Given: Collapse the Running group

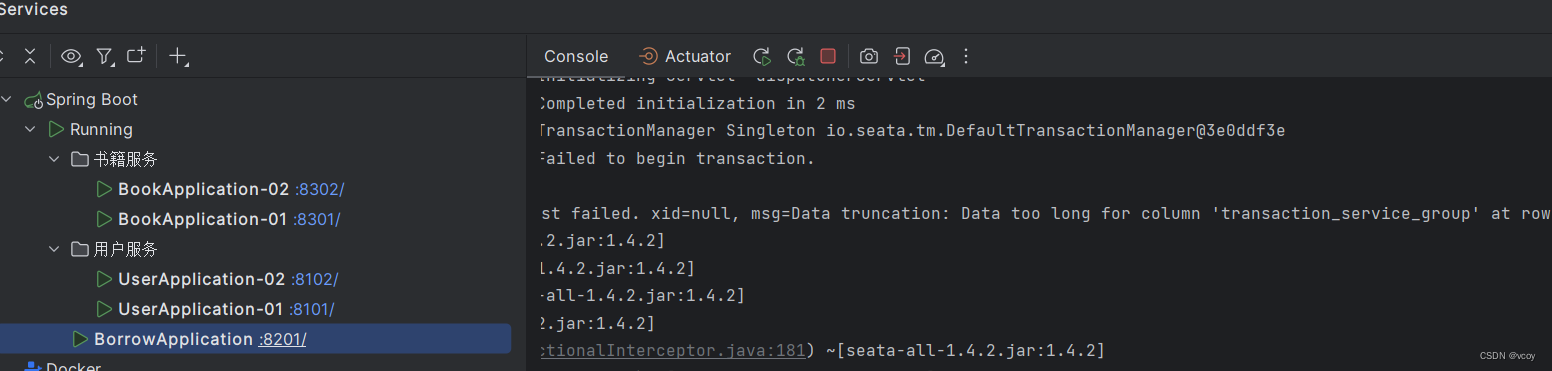Looking at the screenshot, I should point(31,129).
